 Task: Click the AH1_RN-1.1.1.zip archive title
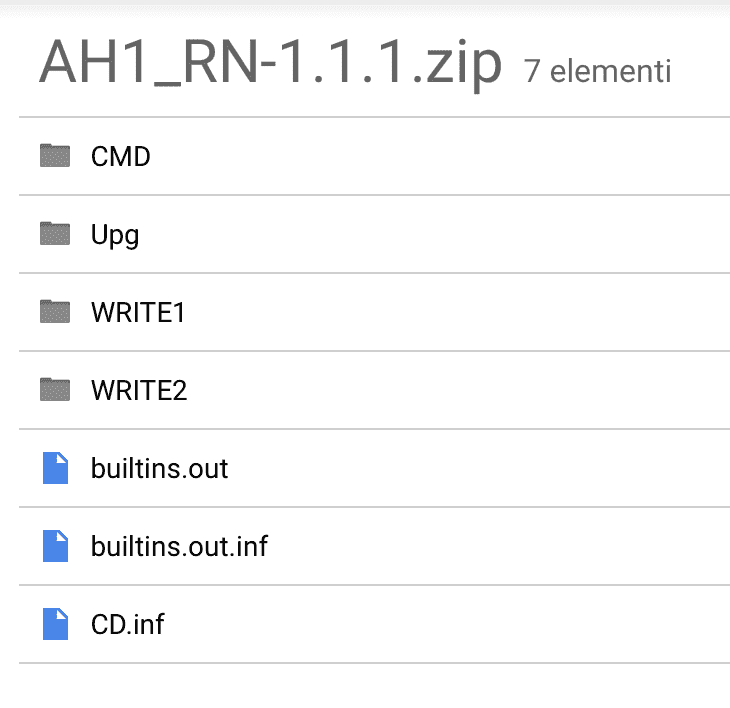270,65
